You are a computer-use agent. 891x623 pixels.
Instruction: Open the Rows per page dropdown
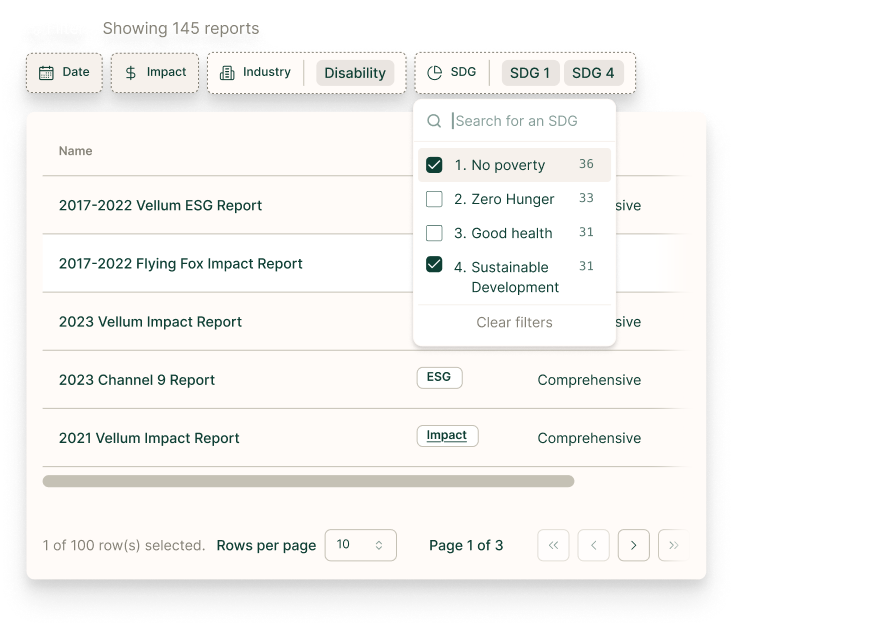(x=360, y=545)
